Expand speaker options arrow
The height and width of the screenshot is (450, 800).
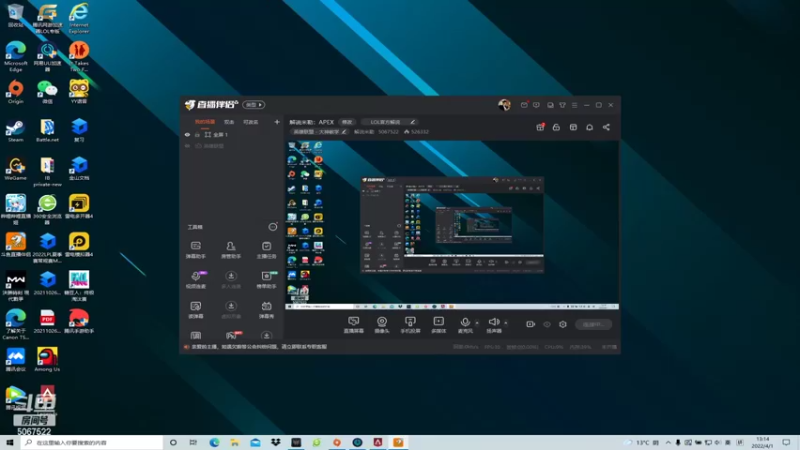tap(506, 322)
